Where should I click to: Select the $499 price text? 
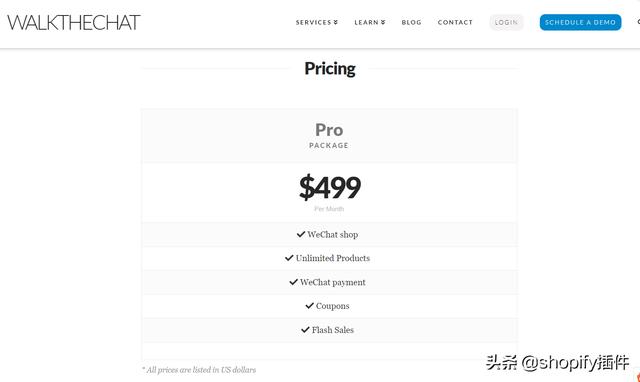tap(330, 187)
